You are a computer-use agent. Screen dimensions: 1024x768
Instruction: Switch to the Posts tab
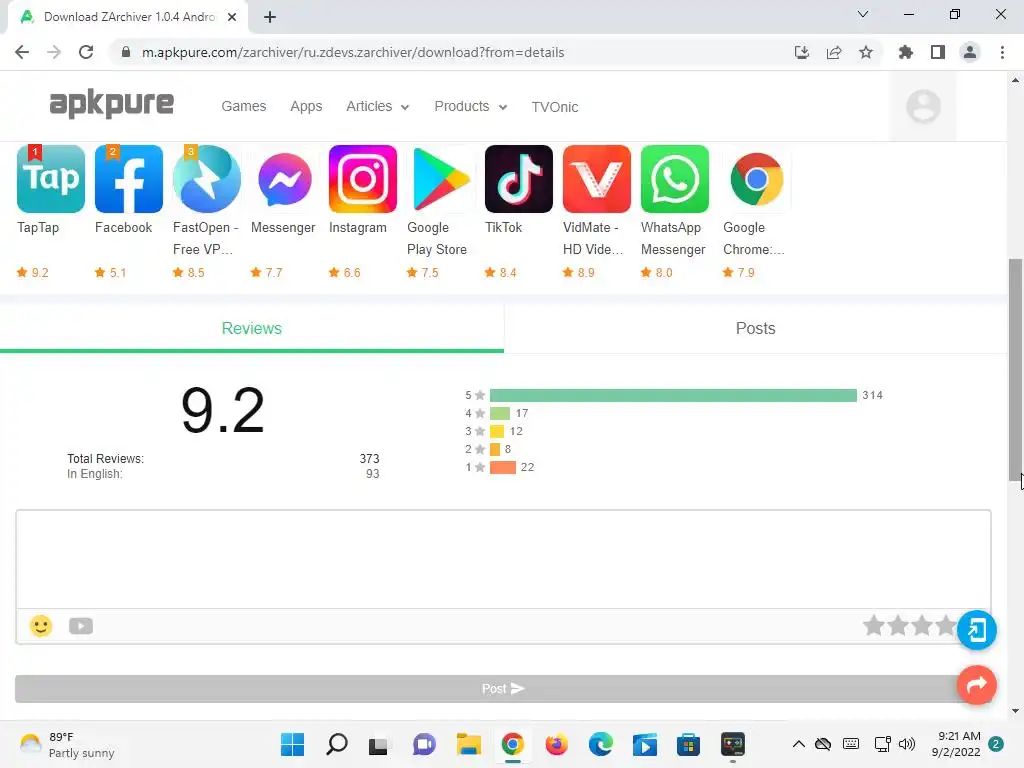pyautogui.click(x=756, y=328)
